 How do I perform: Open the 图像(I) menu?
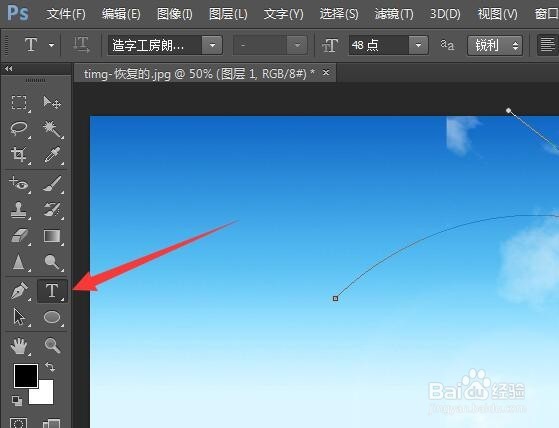(x=175, y=14)
